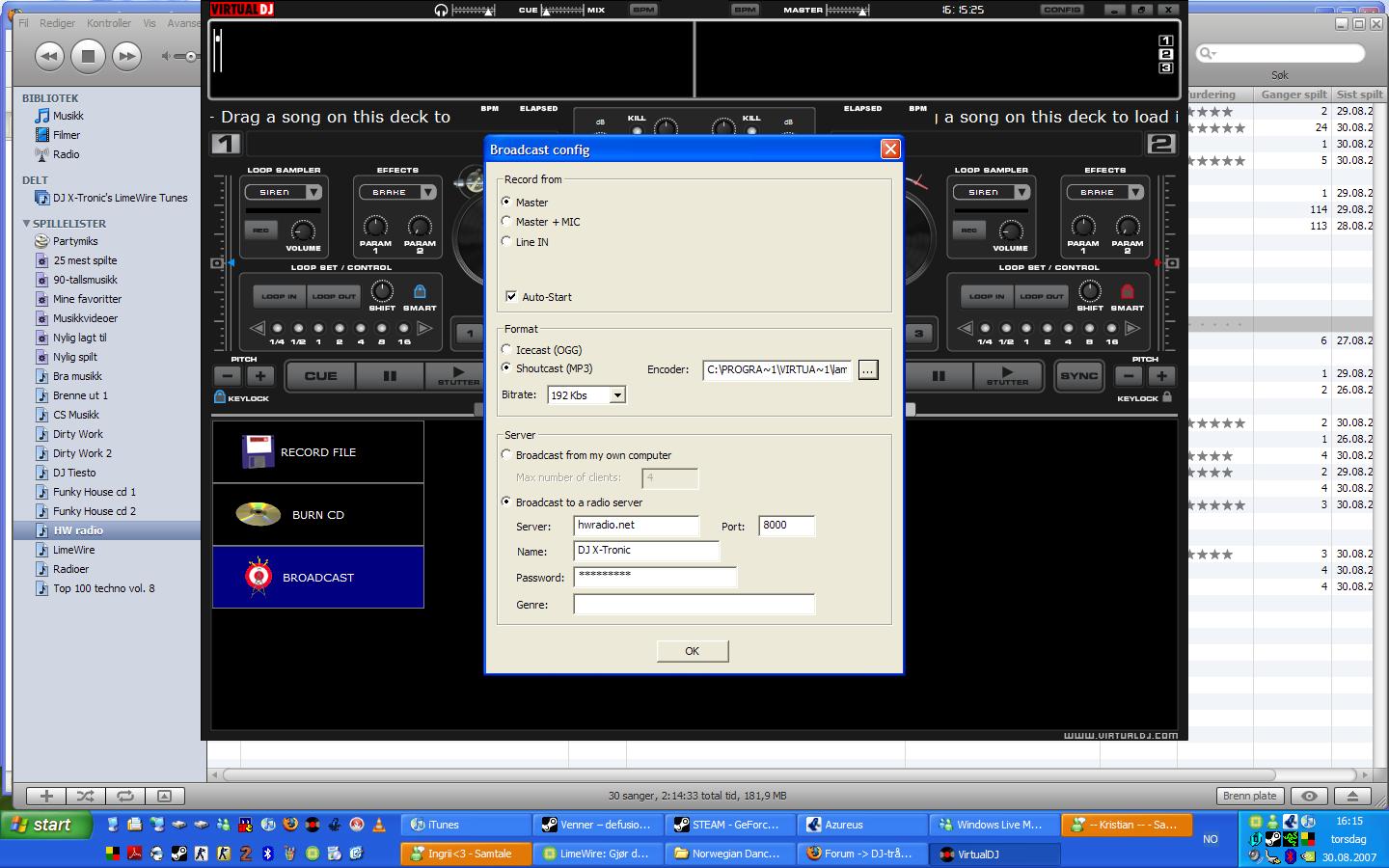The width and height of the screenshot is (1389, 868).
Task: Click the encoder browse (...) button
Action: pos(868,369)
